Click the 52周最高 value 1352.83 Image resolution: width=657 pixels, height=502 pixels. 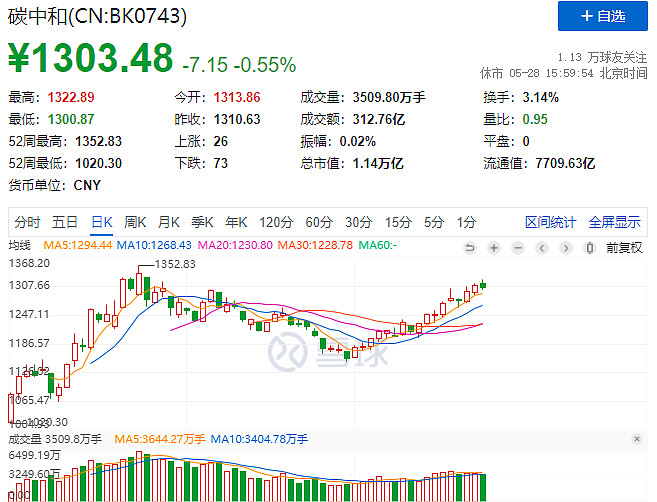pos(98,141)
